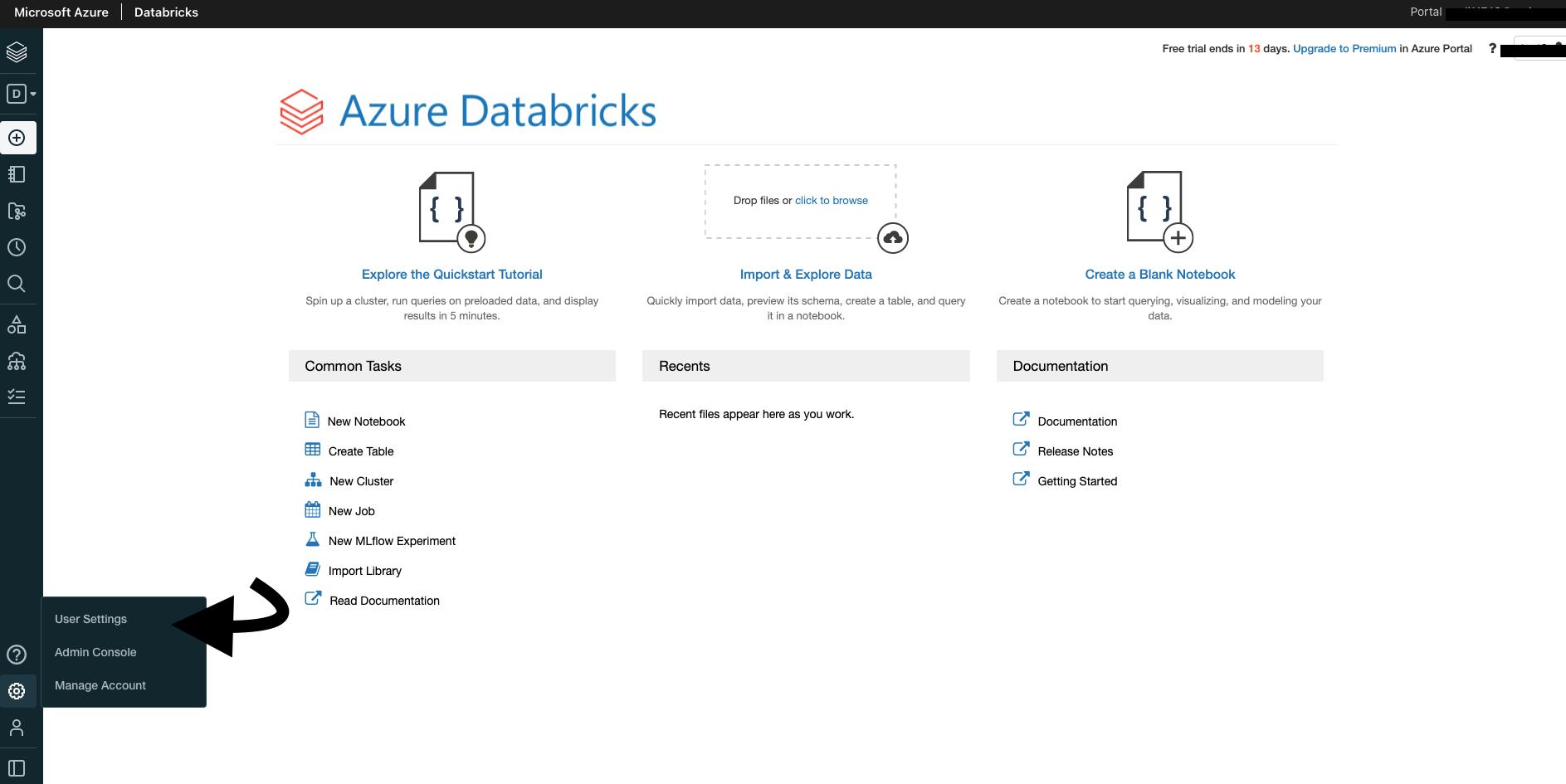This screenshot has width=1566, height=784.
Task: Click the 'click to browse' link
Action: [832, 201]
